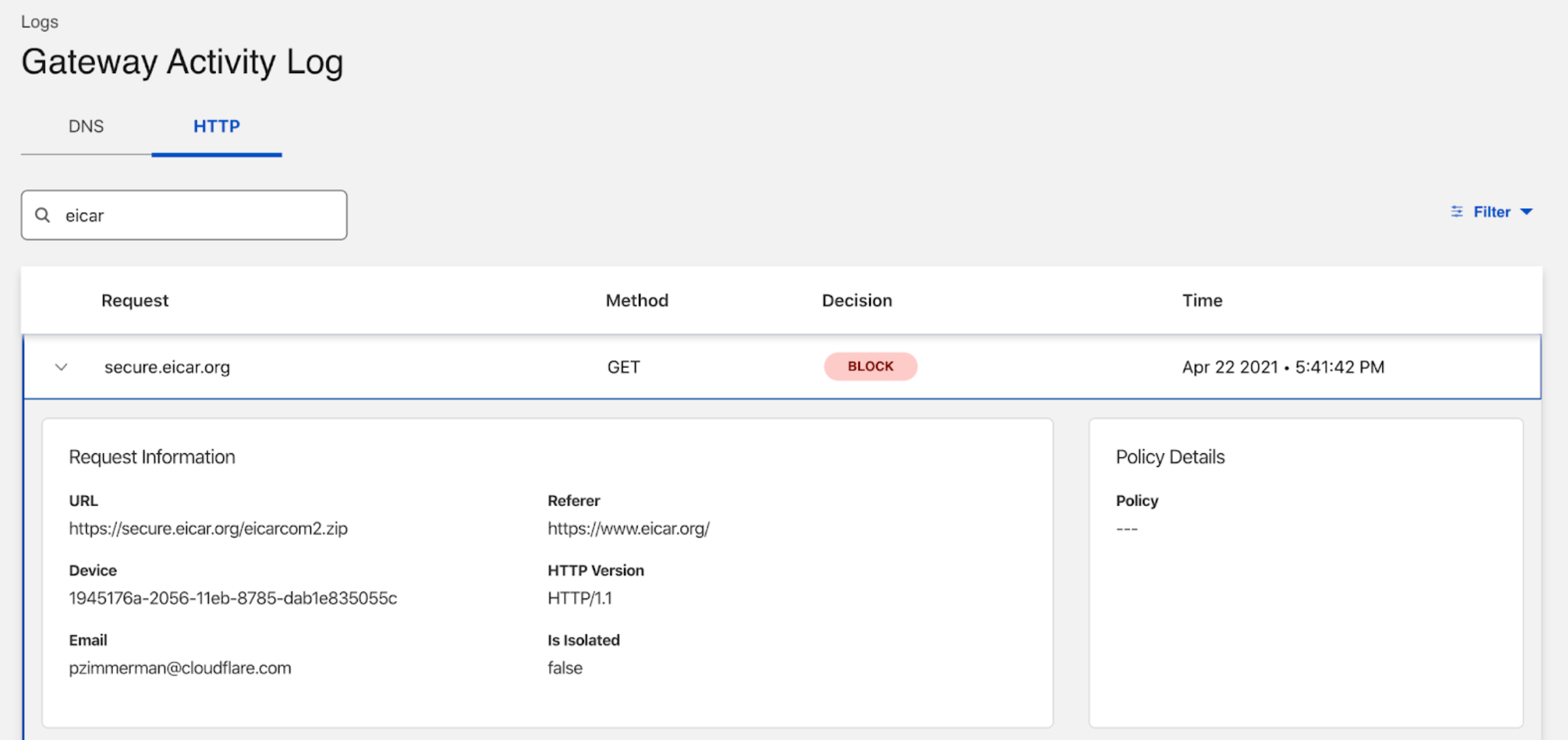Open the Filter dropdown

(x=1490, y=211)
